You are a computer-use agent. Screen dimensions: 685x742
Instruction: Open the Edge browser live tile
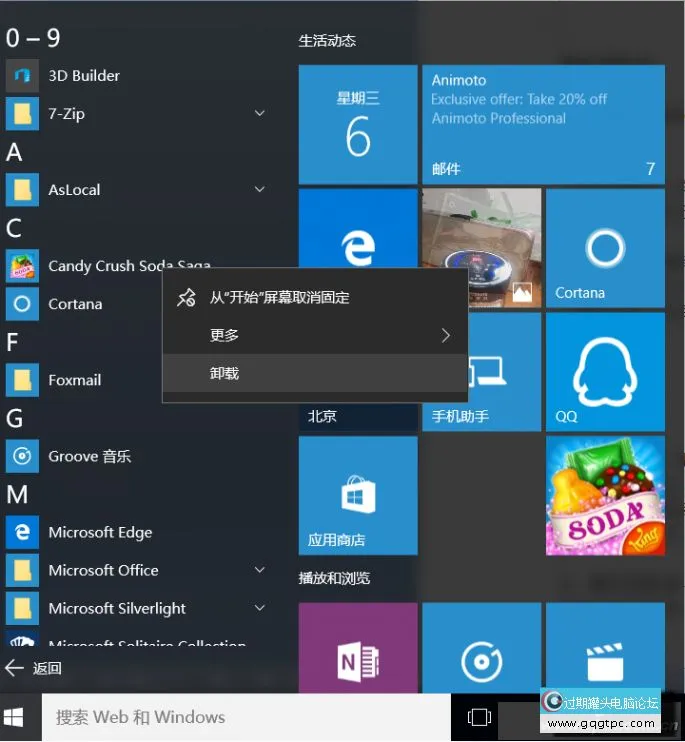(x=358, y=228)
